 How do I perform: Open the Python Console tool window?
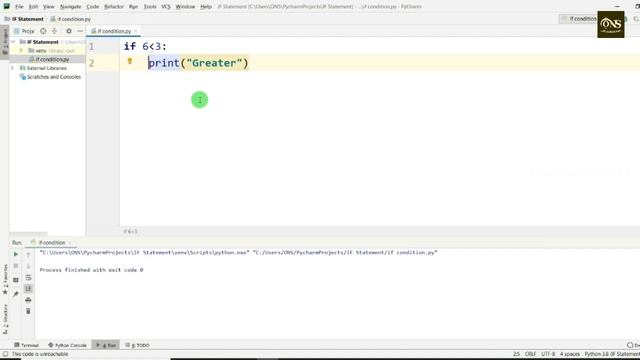click(67, 345)
